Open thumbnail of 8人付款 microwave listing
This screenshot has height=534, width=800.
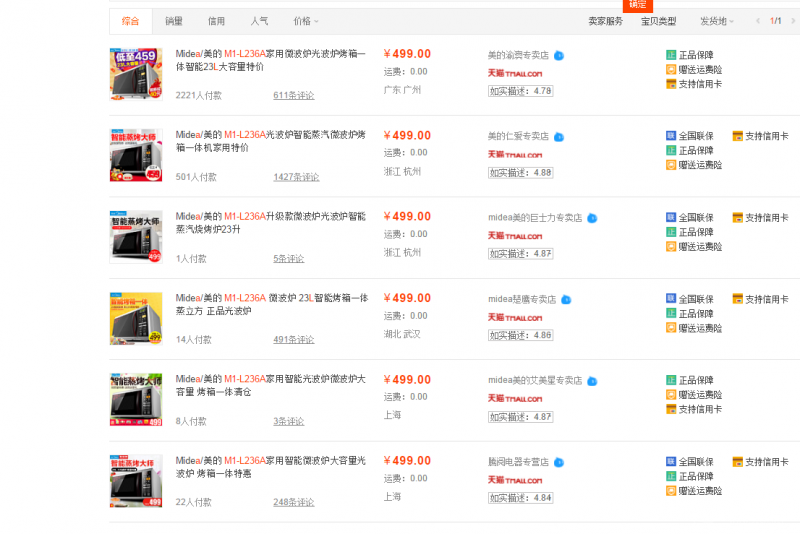pyautogui.click(x=136, y=399)
